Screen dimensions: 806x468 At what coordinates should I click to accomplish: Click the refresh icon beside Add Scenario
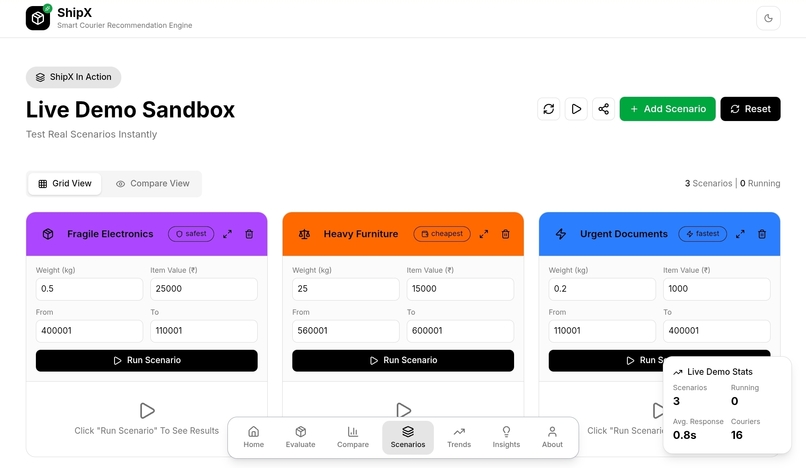548,109
